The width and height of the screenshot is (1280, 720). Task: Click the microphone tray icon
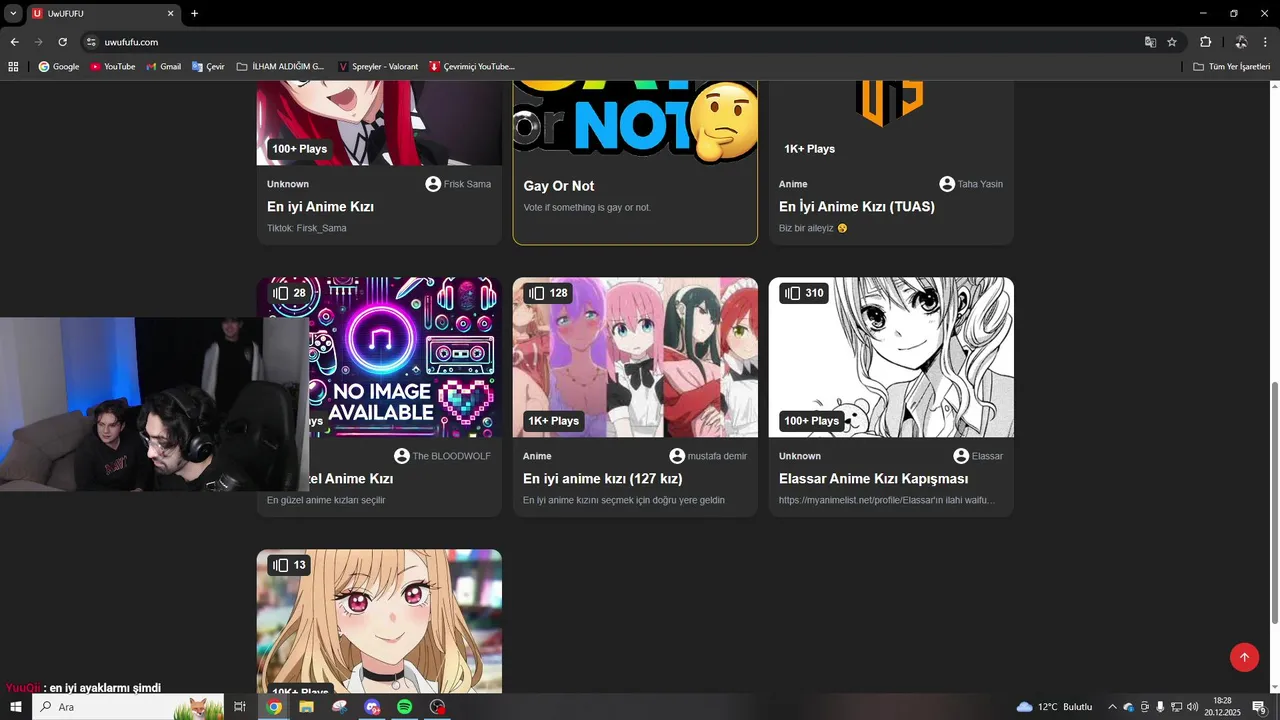[x=1160, y=707]
